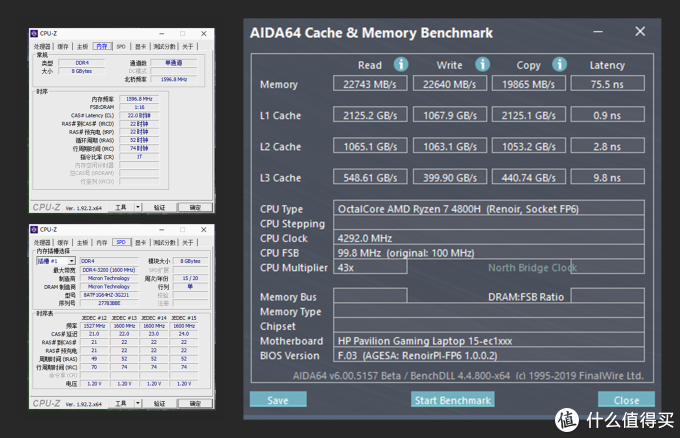This screenshot has height=438, width=680.
Task: Open the 显卡 tab in the upper CPU-Z window
Action: [x=141, y=46]
